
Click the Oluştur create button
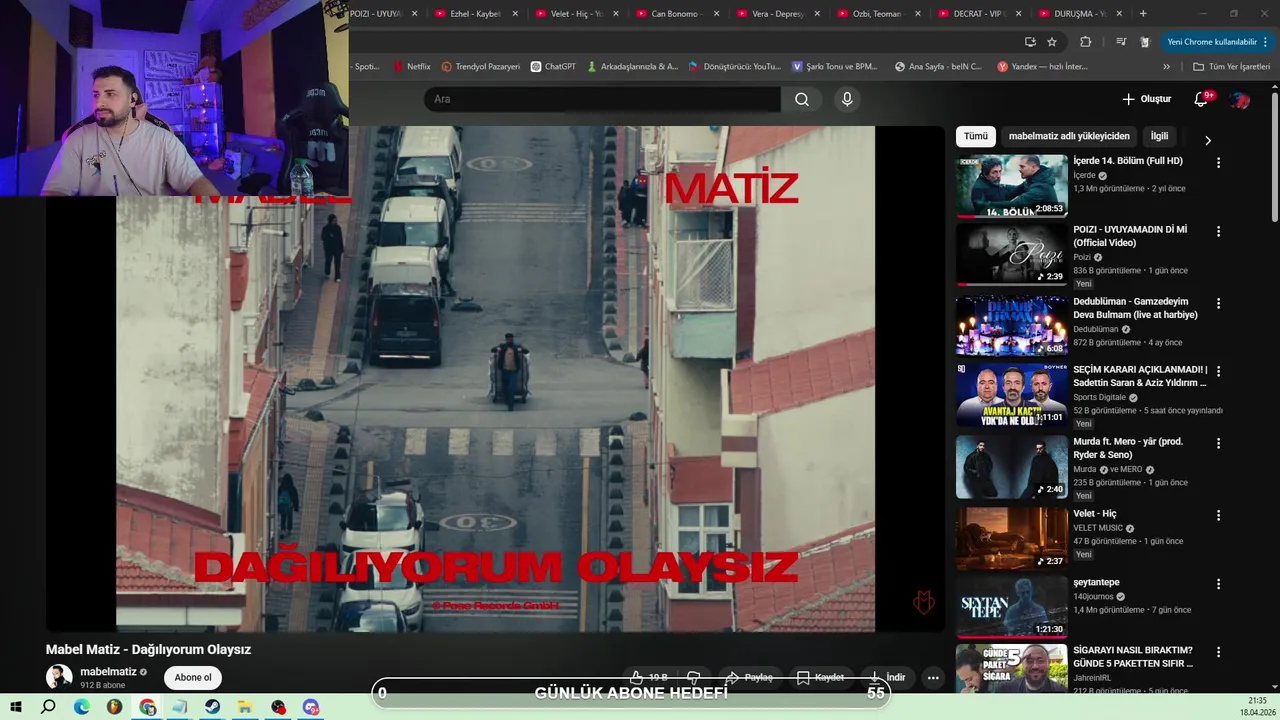(x=1146, y=99)
